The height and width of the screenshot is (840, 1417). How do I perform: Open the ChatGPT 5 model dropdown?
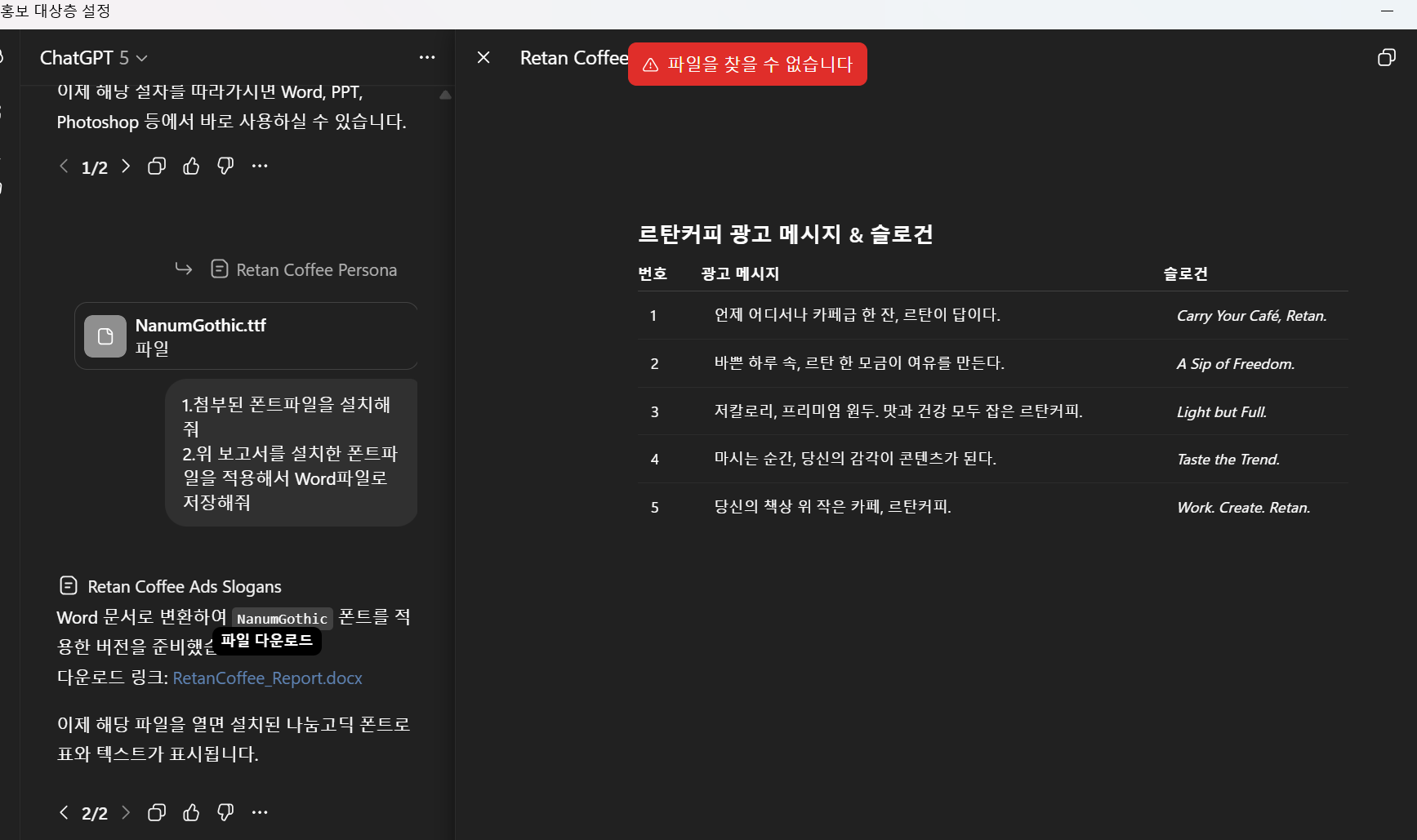point(94,58)
